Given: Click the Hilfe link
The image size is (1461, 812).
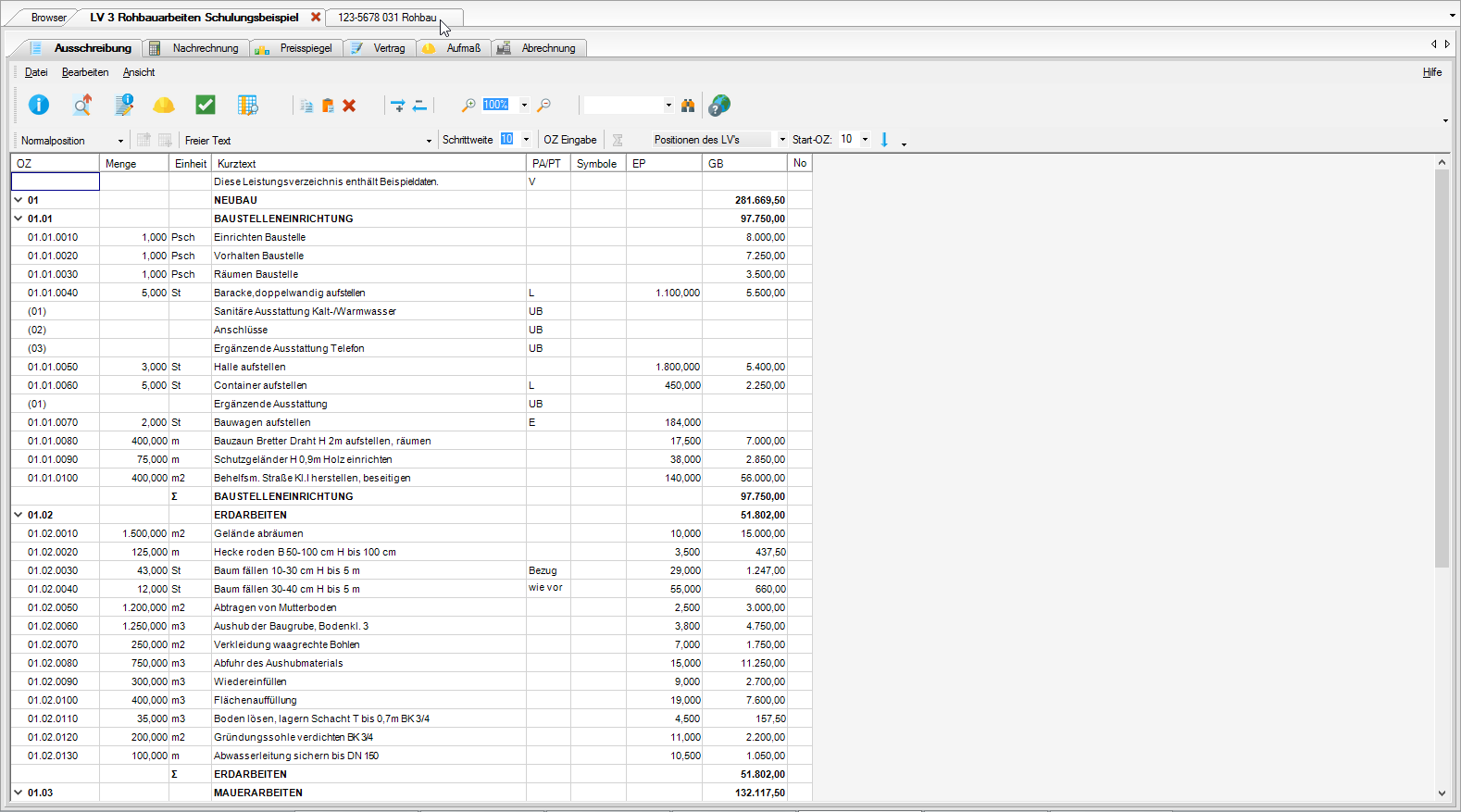Looking at the screenshot, I should pos(1432,72).
